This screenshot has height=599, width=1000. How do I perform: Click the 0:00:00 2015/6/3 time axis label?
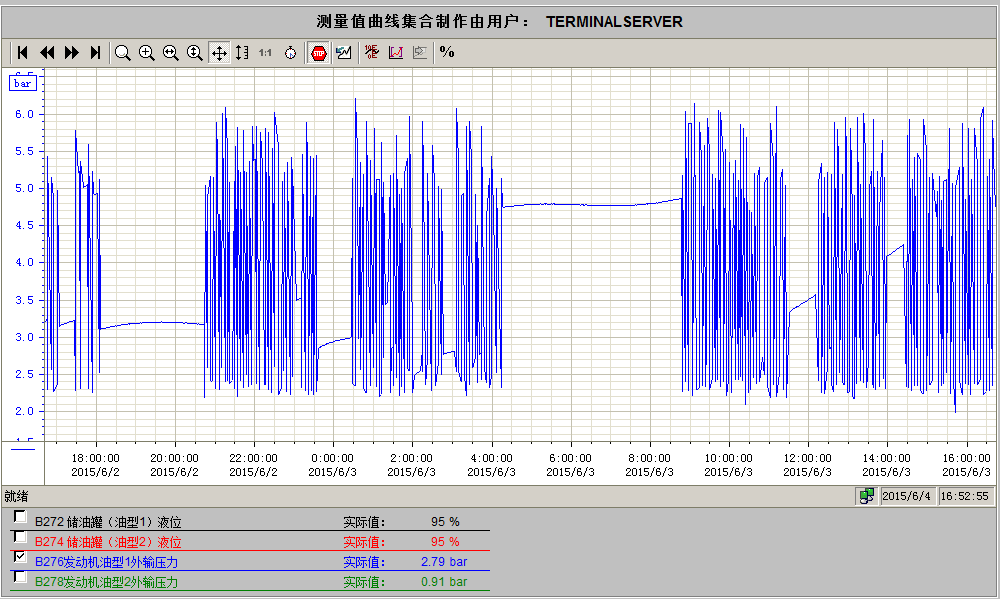click(332, 465)
